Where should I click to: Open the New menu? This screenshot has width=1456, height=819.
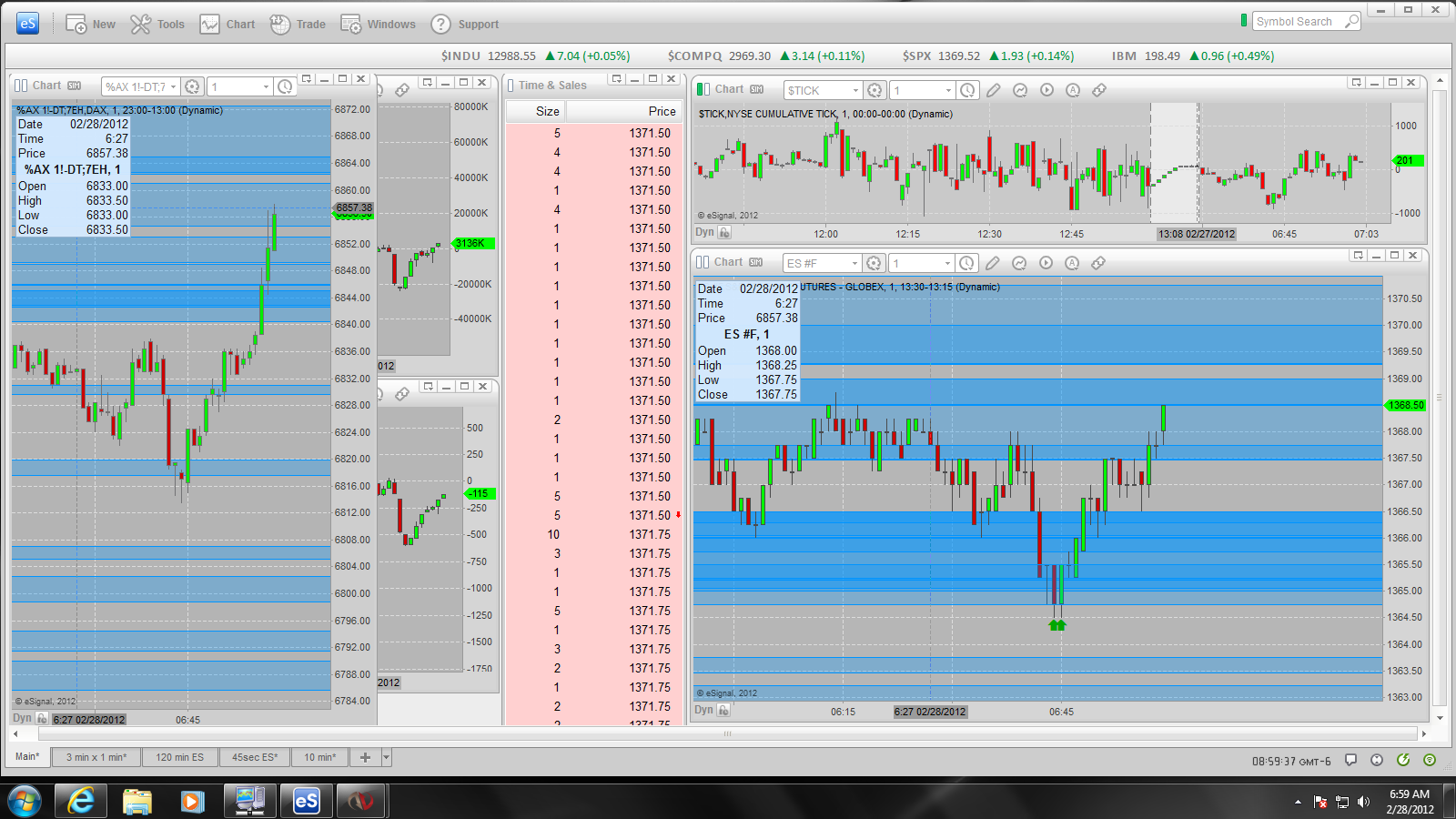point(90,25)
